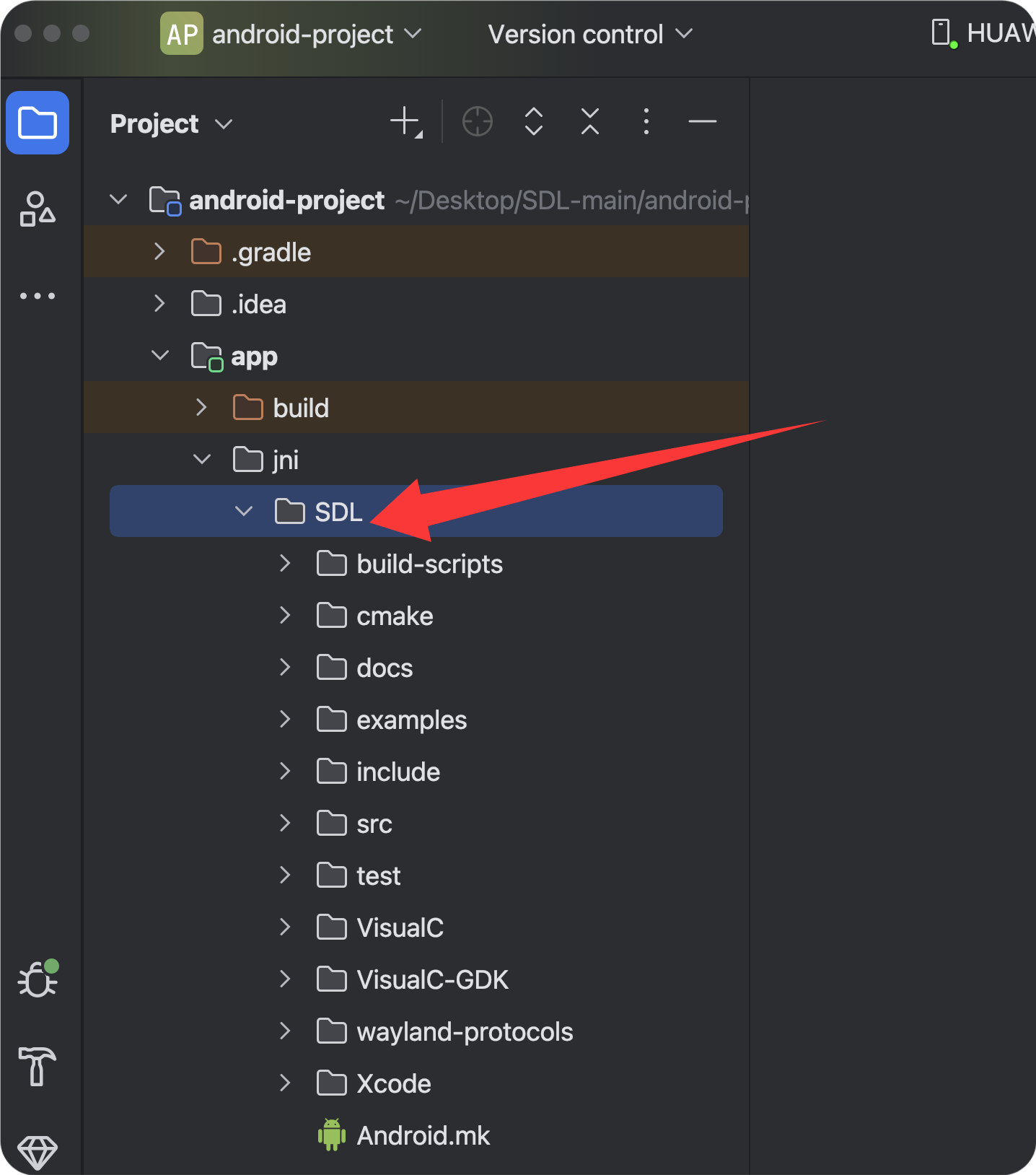Select the VisualC folder name
This screenshot has height=1175, width=1036.
coord(400,927)
